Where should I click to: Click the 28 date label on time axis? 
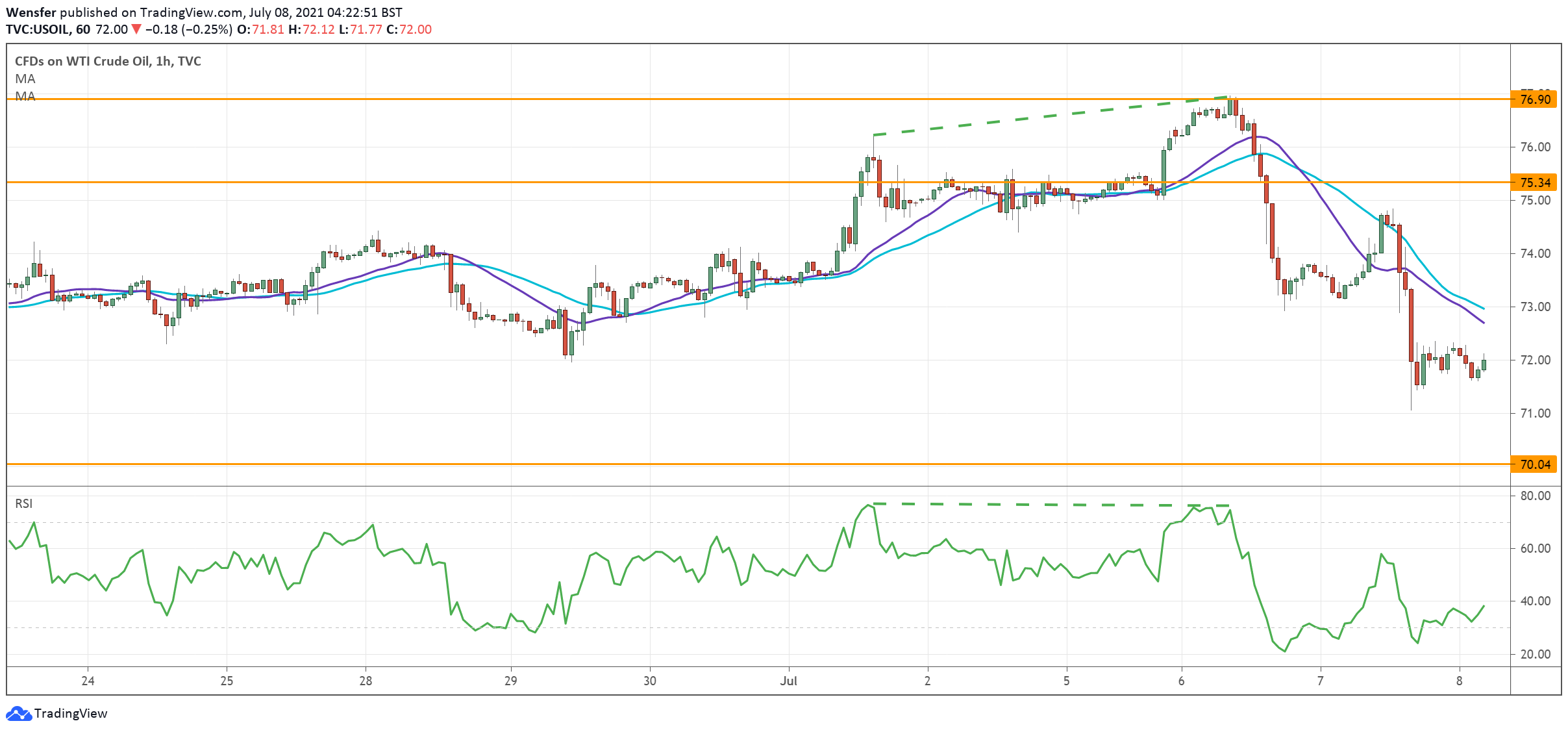366,681
